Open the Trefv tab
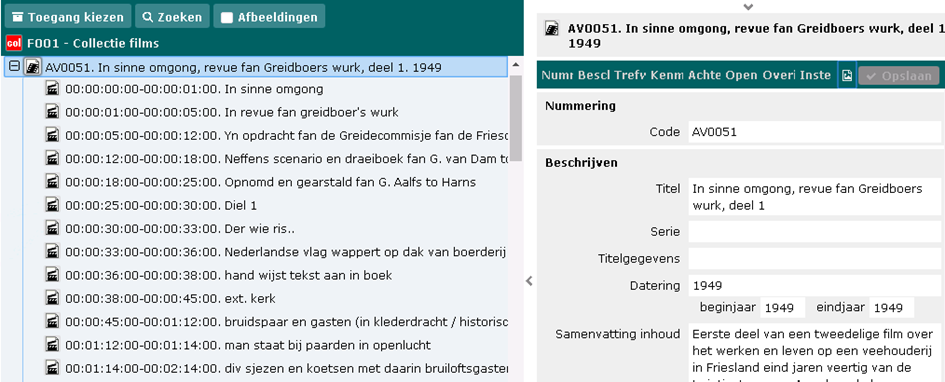This screenshot has height=382, width=945. click(x=630, y=75)
